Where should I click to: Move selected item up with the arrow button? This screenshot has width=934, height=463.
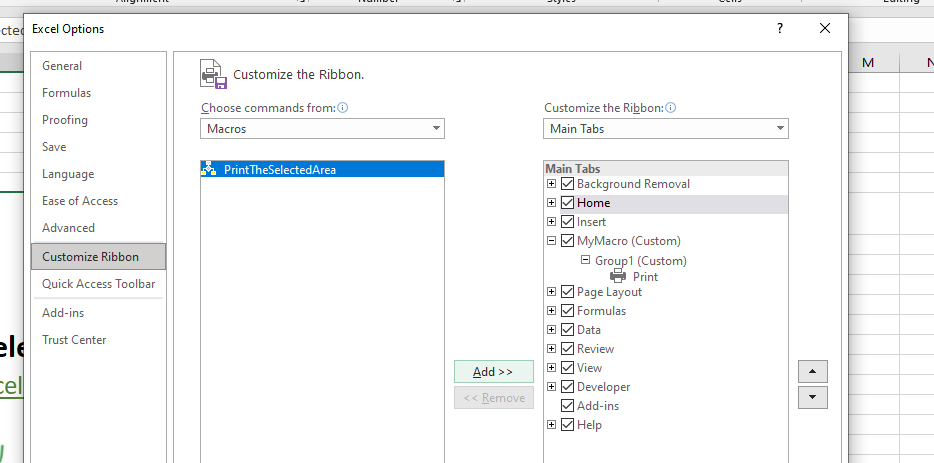[812, 371]
